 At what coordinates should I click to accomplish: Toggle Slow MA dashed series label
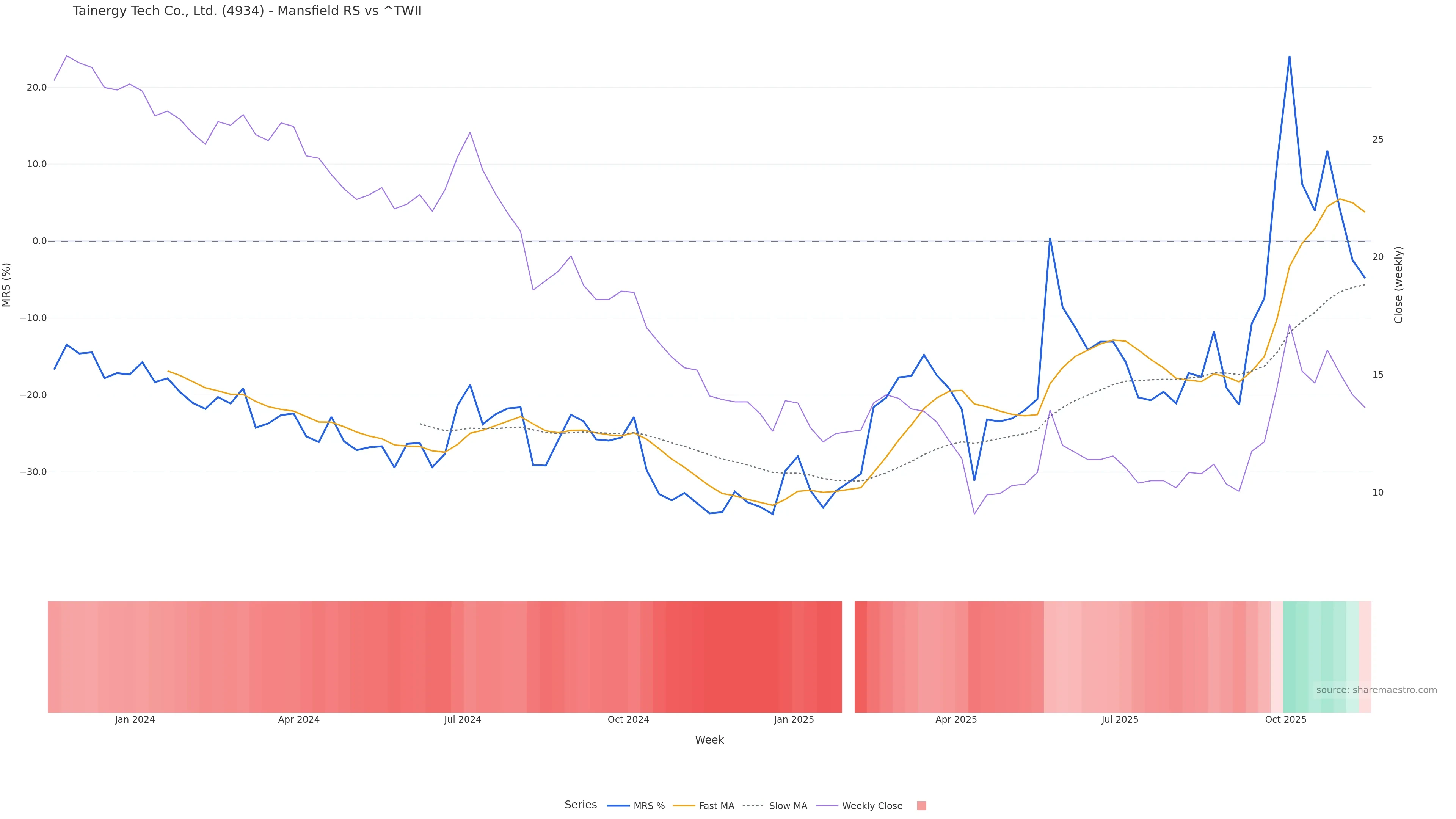(x=788, y=806)
